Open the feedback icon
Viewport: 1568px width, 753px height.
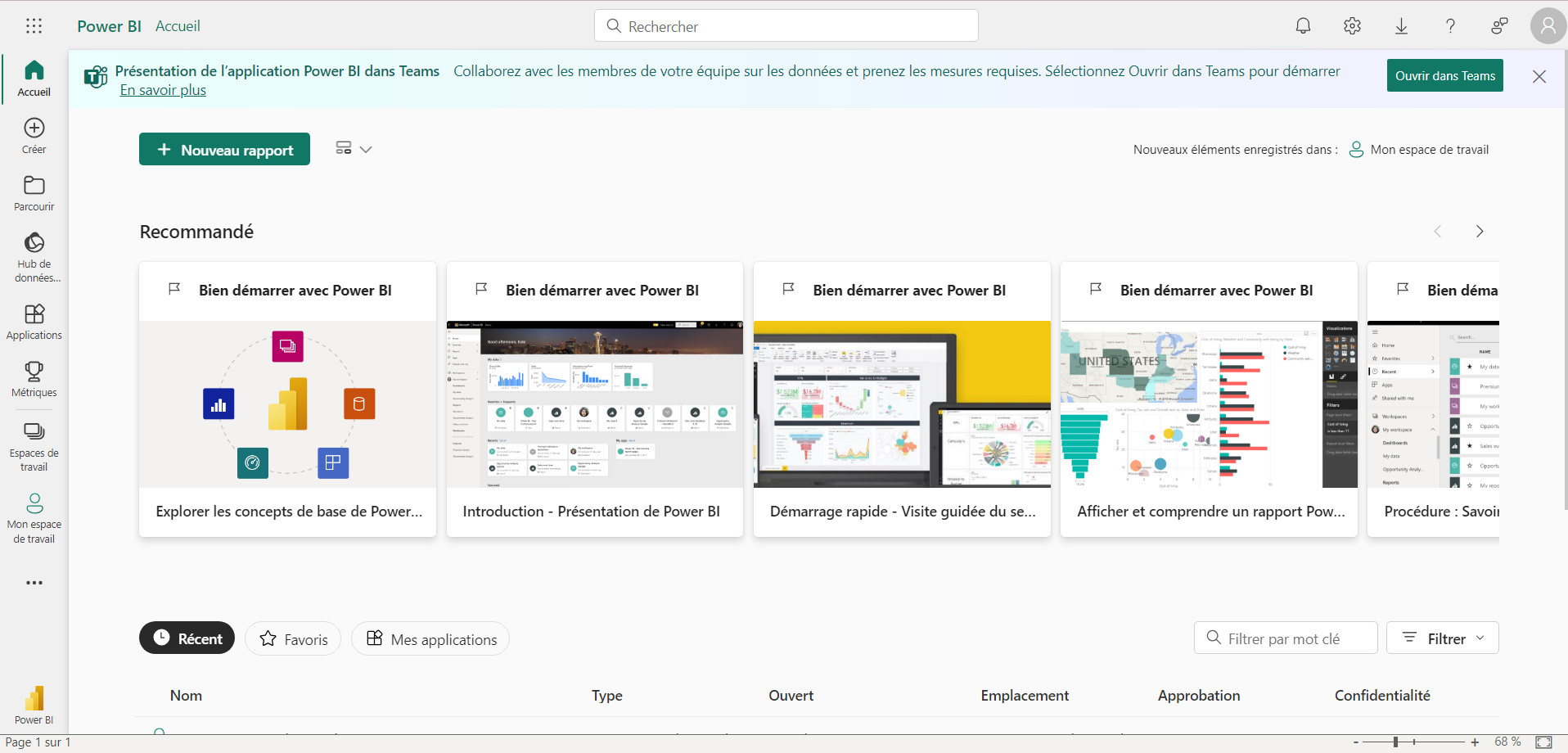(x=1499, y=26)
